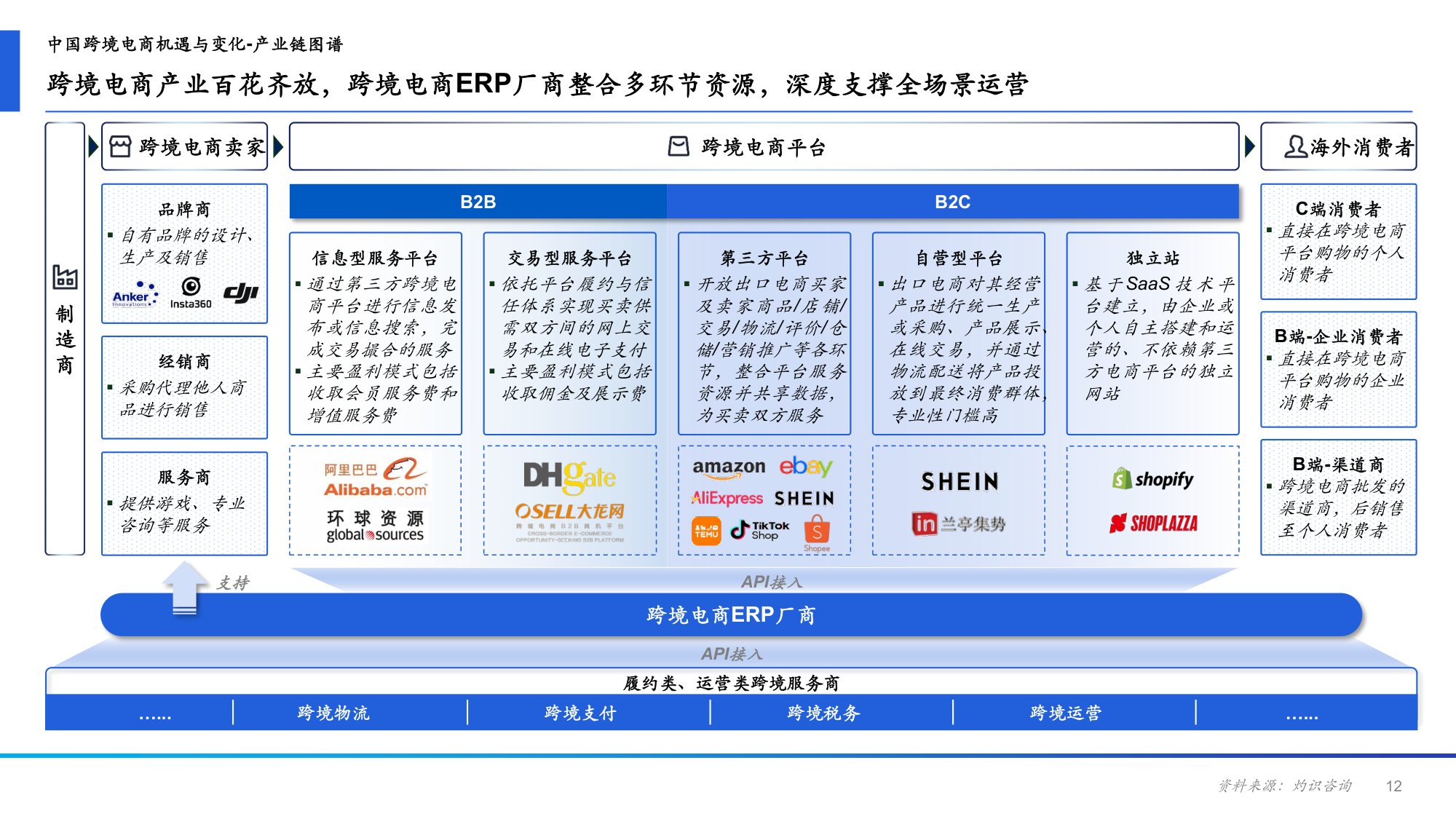Click the 兰亭集势 logo

(x=959, y=523)
